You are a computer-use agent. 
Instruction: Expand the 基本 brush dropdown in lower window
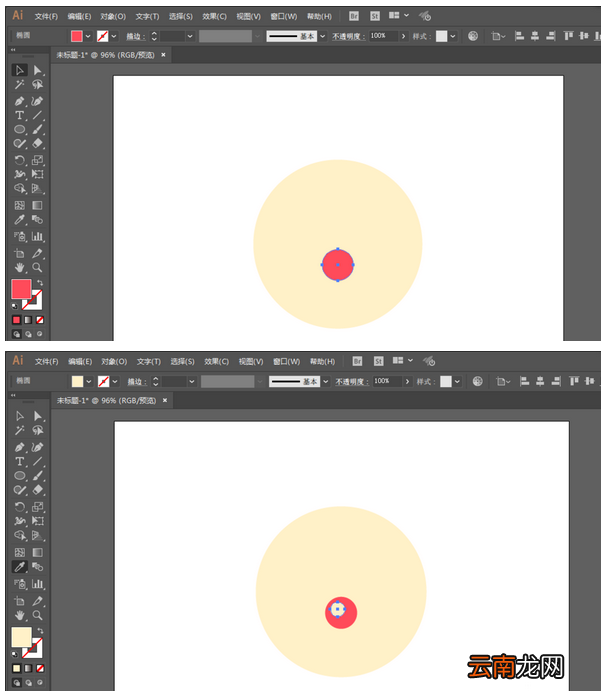[x=326, y=381]
